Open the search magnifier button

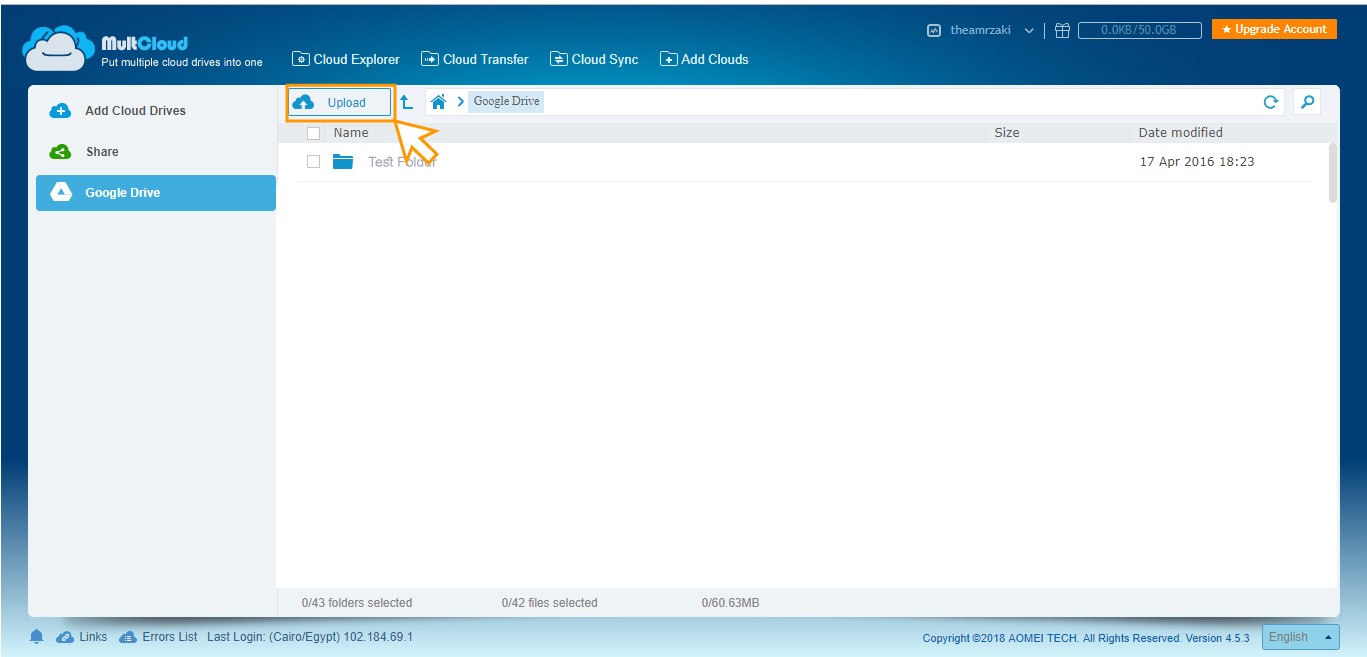1306,102
